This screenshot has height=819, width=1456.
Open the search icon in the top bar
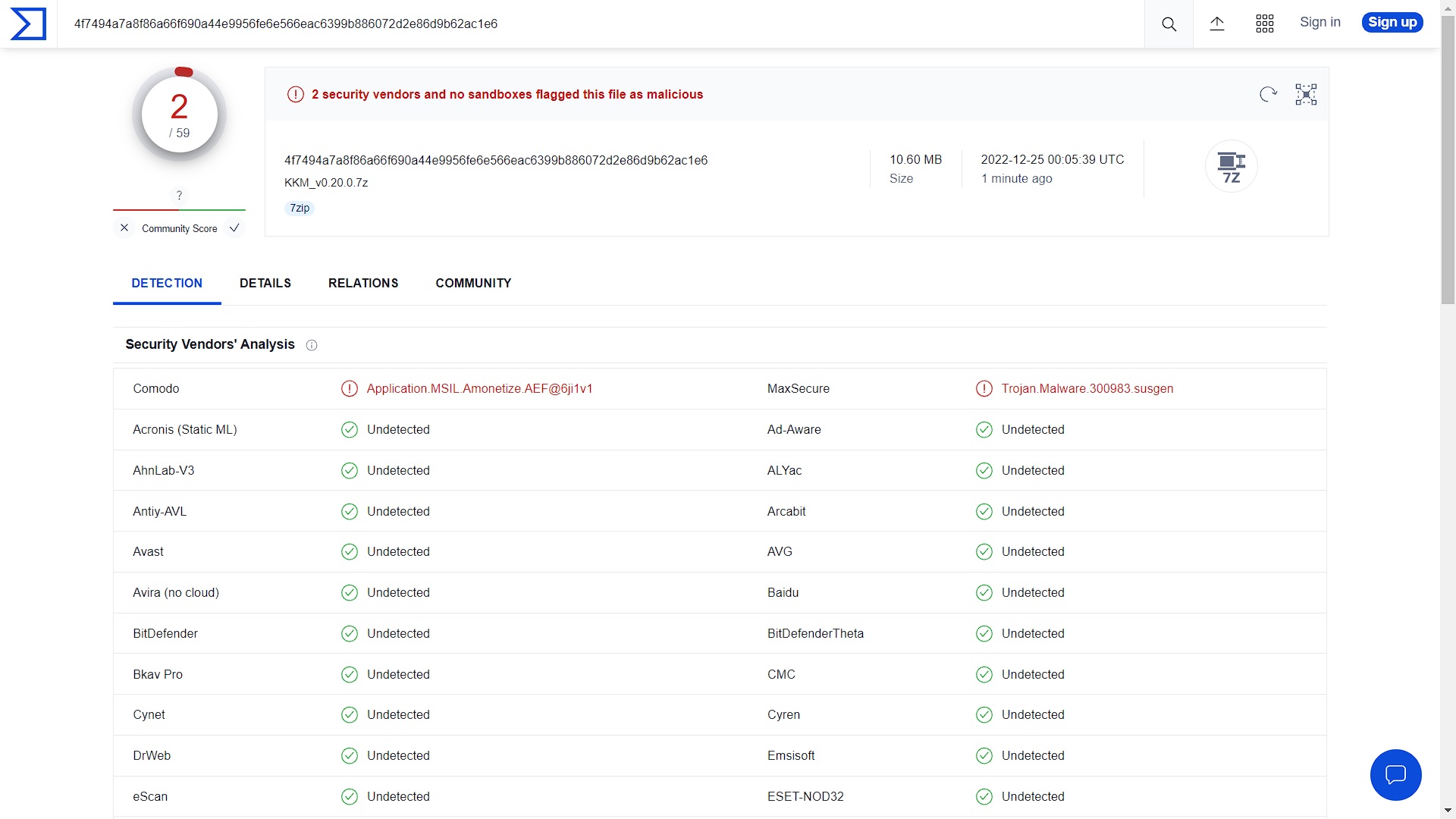pos(1168,24)
